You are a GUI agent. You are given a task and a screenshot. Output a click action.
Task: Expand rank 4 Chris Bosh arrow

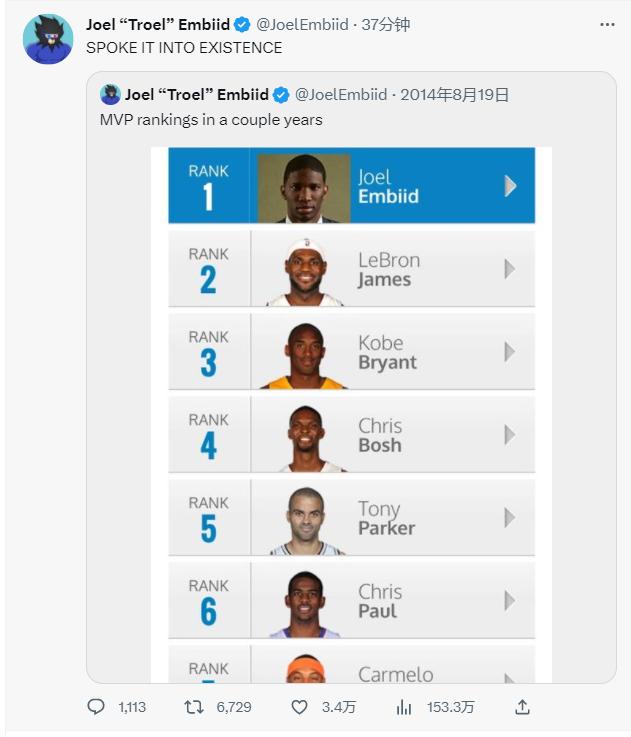(510, 435)
